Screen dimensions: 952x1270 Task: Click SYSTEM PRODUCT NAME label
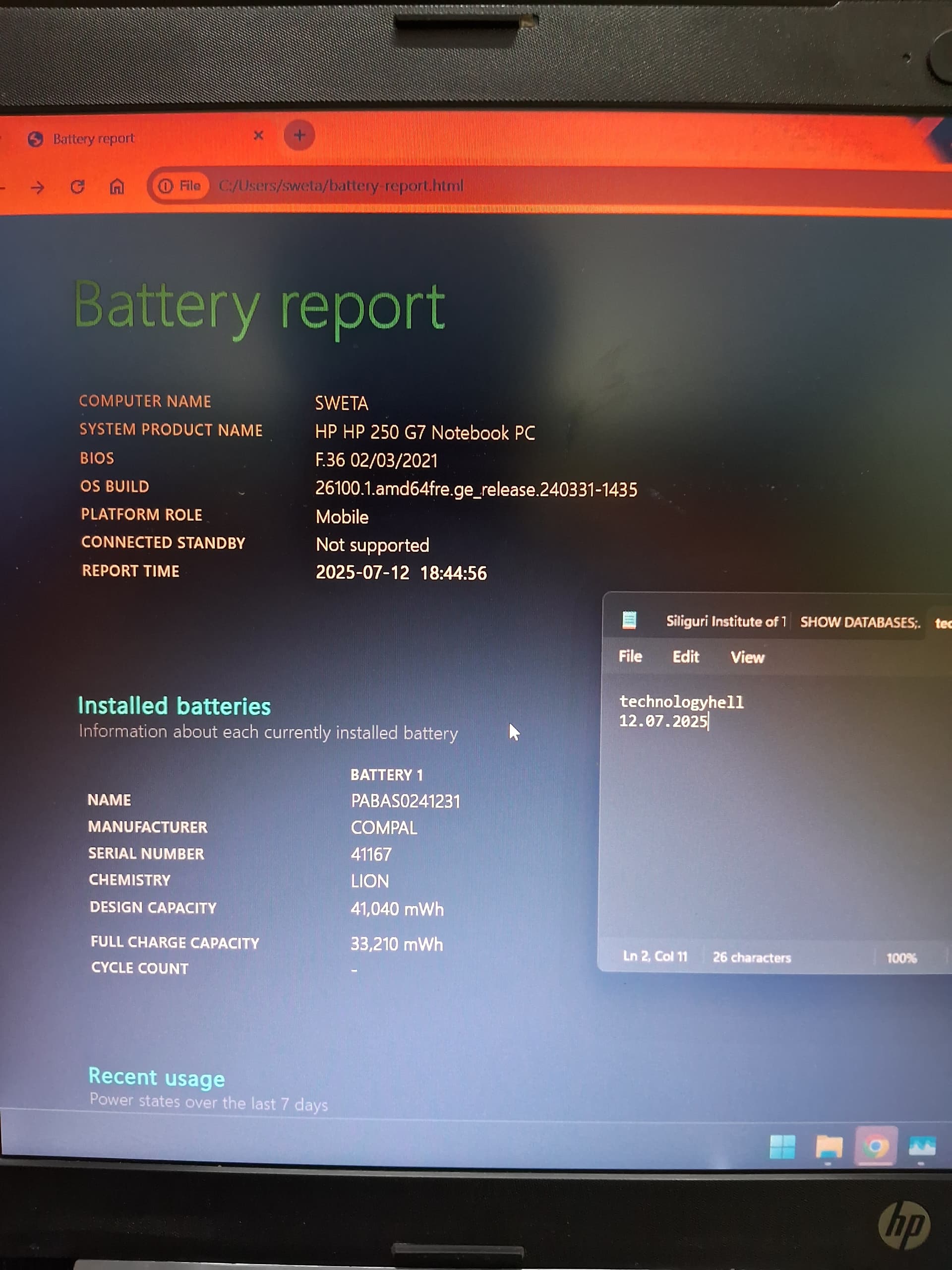171,430
